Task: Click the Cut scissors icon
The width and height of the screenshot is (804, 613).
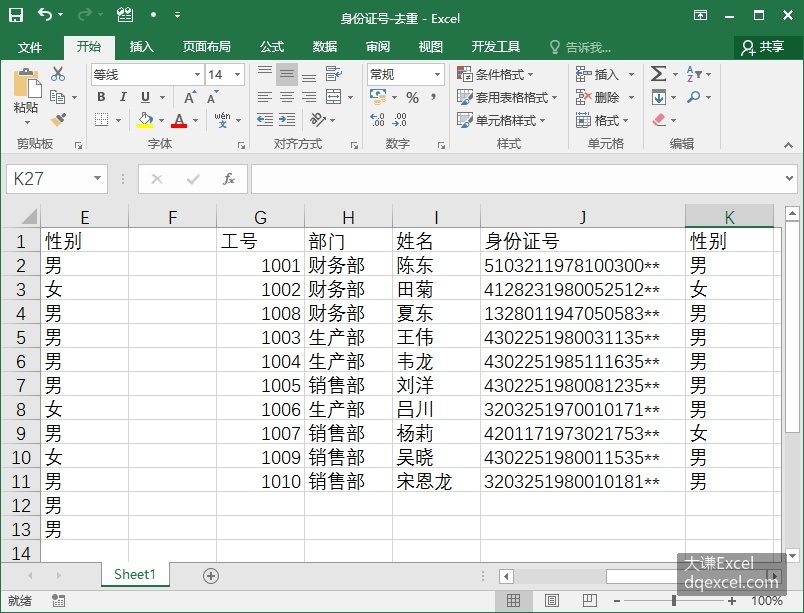Action: [x=58, y=74]
